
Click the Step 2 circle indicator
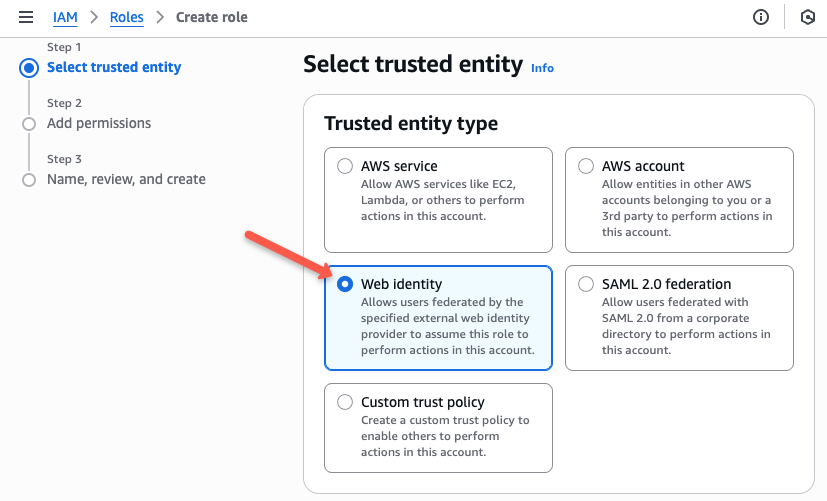[29, 124]
